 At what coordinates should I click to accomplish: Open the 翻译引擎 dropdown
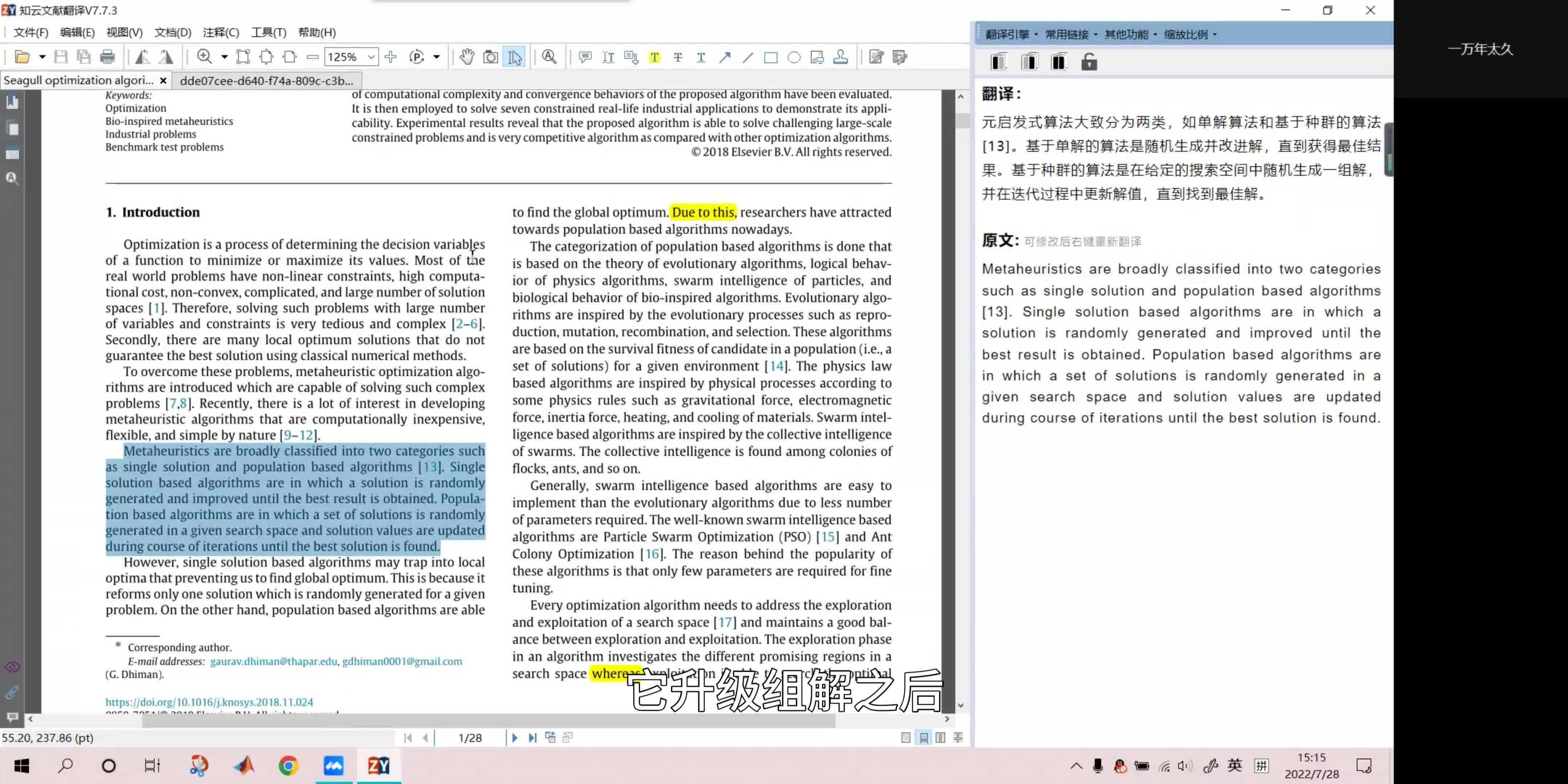click(x=1011, y=35)
